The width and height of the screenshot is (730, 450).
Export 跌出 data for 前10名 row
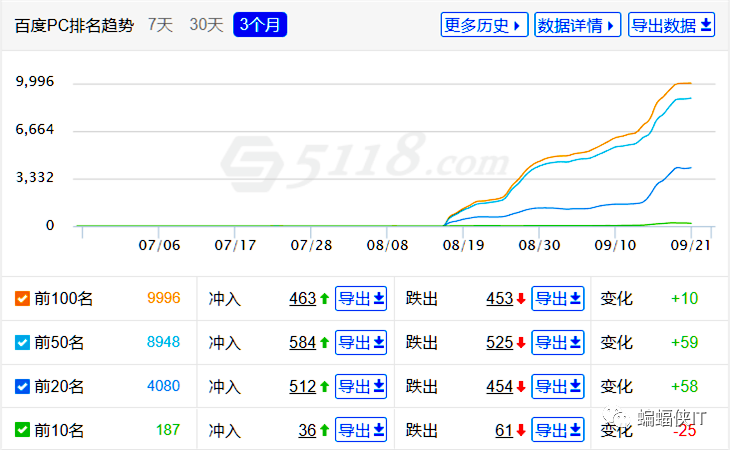(558, 430)
